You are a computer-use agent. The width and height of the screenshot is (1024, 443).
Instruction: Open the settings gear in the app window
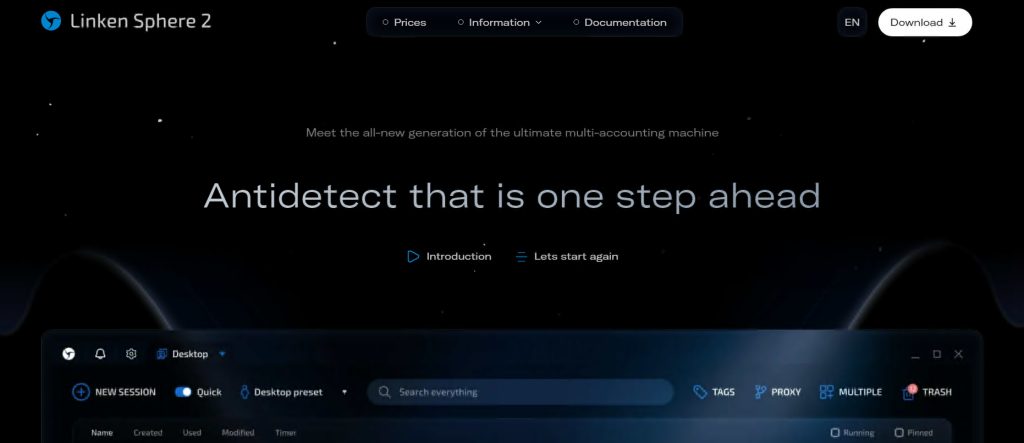pos(131,354)
